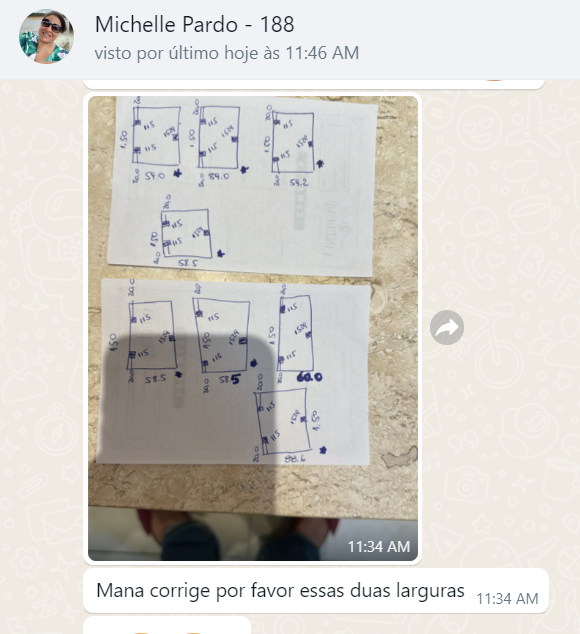Select the 'Mana corrige por favor' message bubble

point(316,590)
